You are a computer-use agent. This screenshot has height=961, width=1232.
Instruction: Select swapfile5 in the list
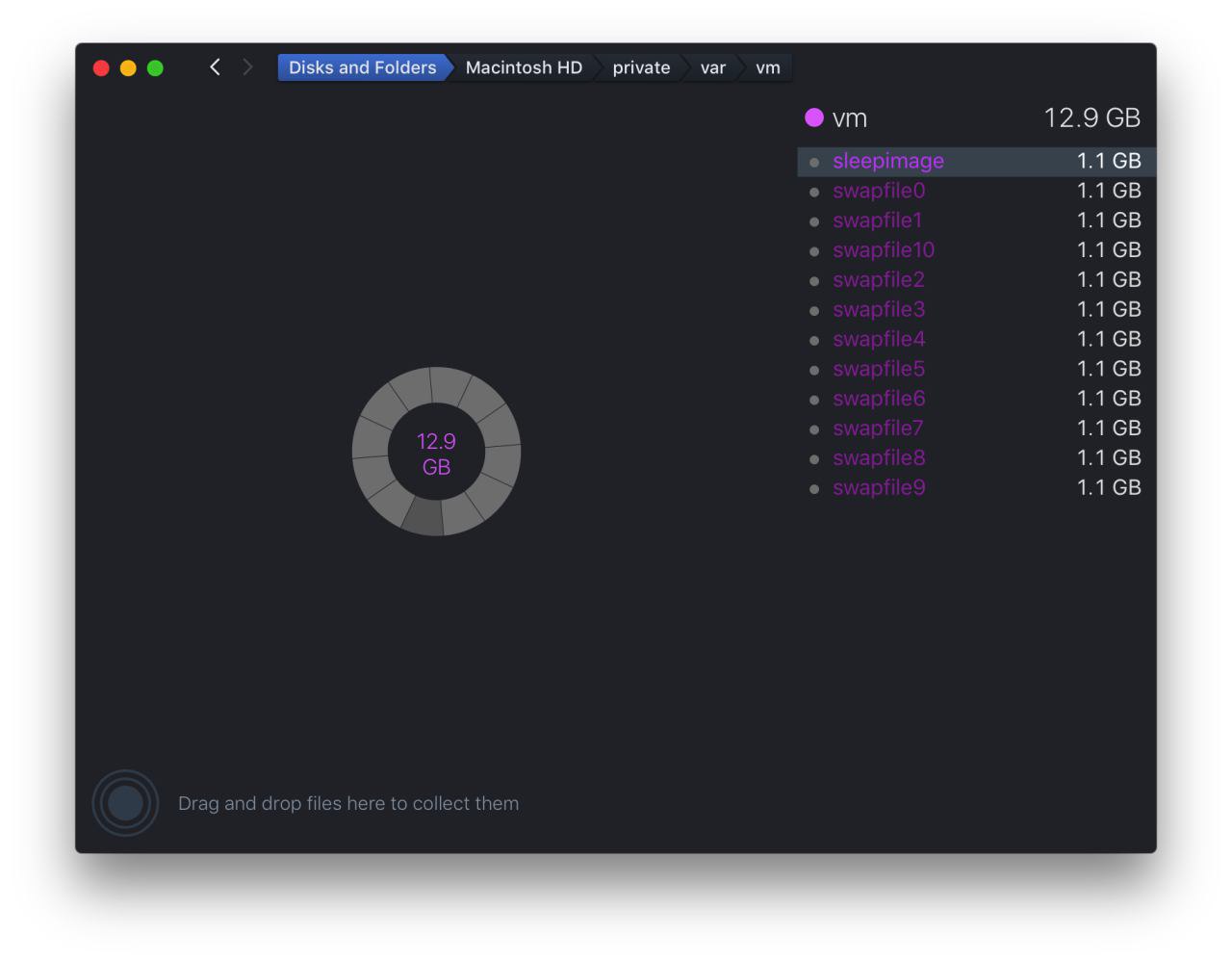(x=976, y=369)
